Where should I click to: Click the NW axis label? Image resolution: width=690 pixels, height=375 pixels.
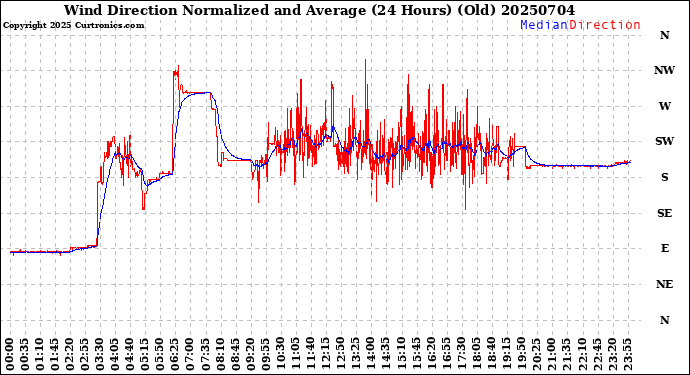[664, 70]
